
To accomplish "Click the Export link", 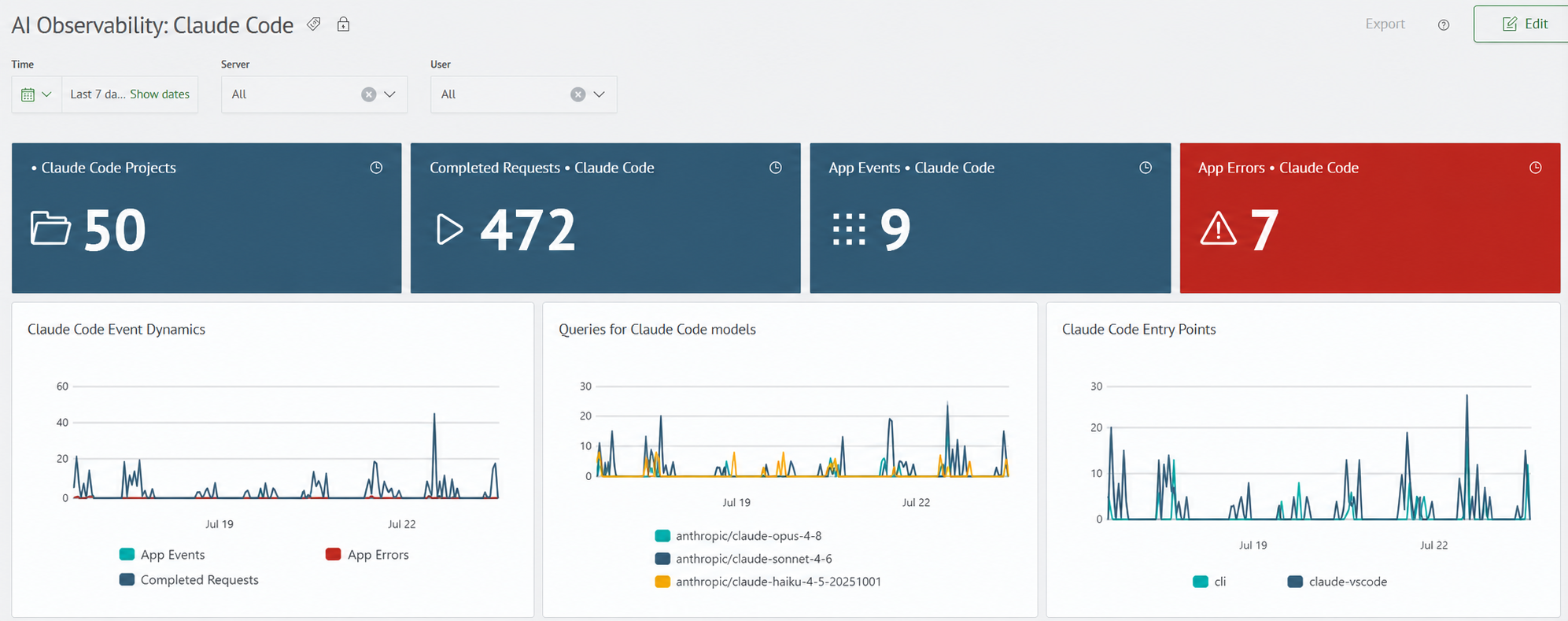I will (1385, 24).
